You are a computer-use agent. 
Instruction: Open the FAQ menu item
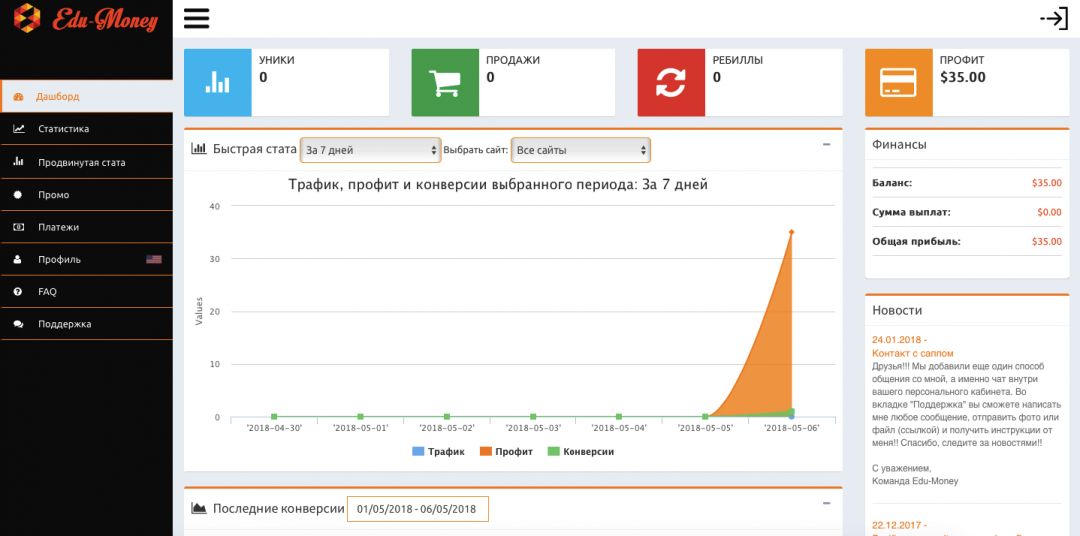pyautogui.click(x=86, y=292)
